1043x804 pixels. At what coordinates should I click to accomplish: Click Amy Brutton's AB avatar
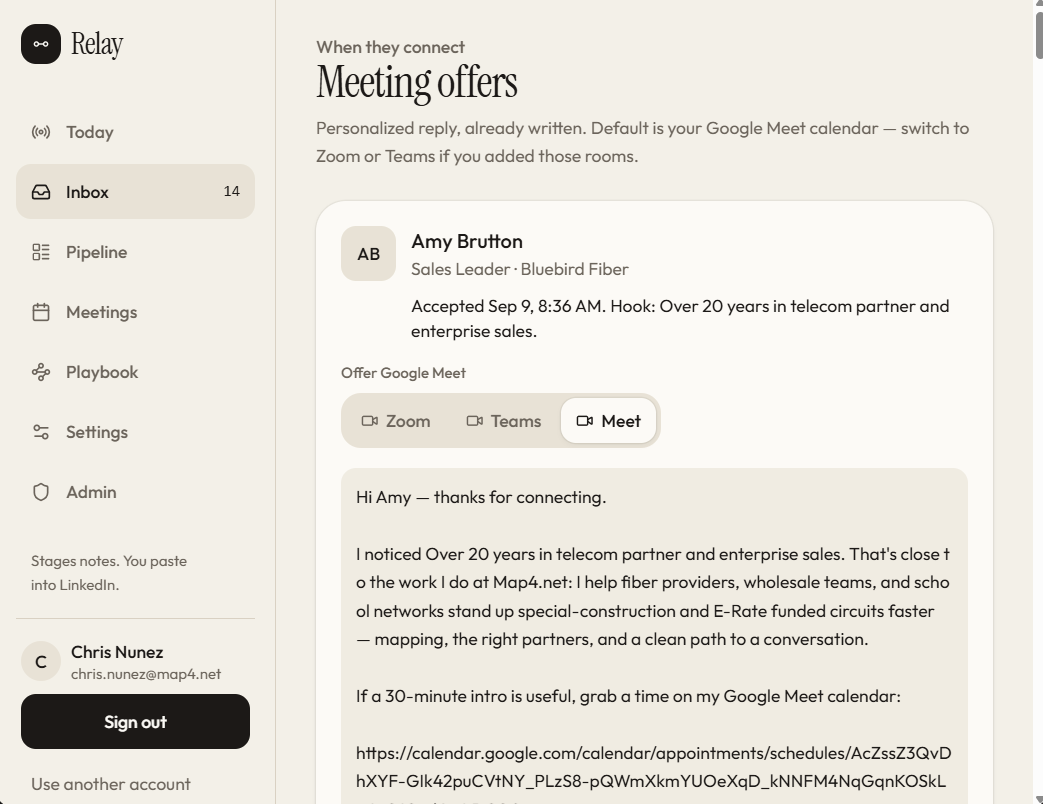tap(369, 253)
